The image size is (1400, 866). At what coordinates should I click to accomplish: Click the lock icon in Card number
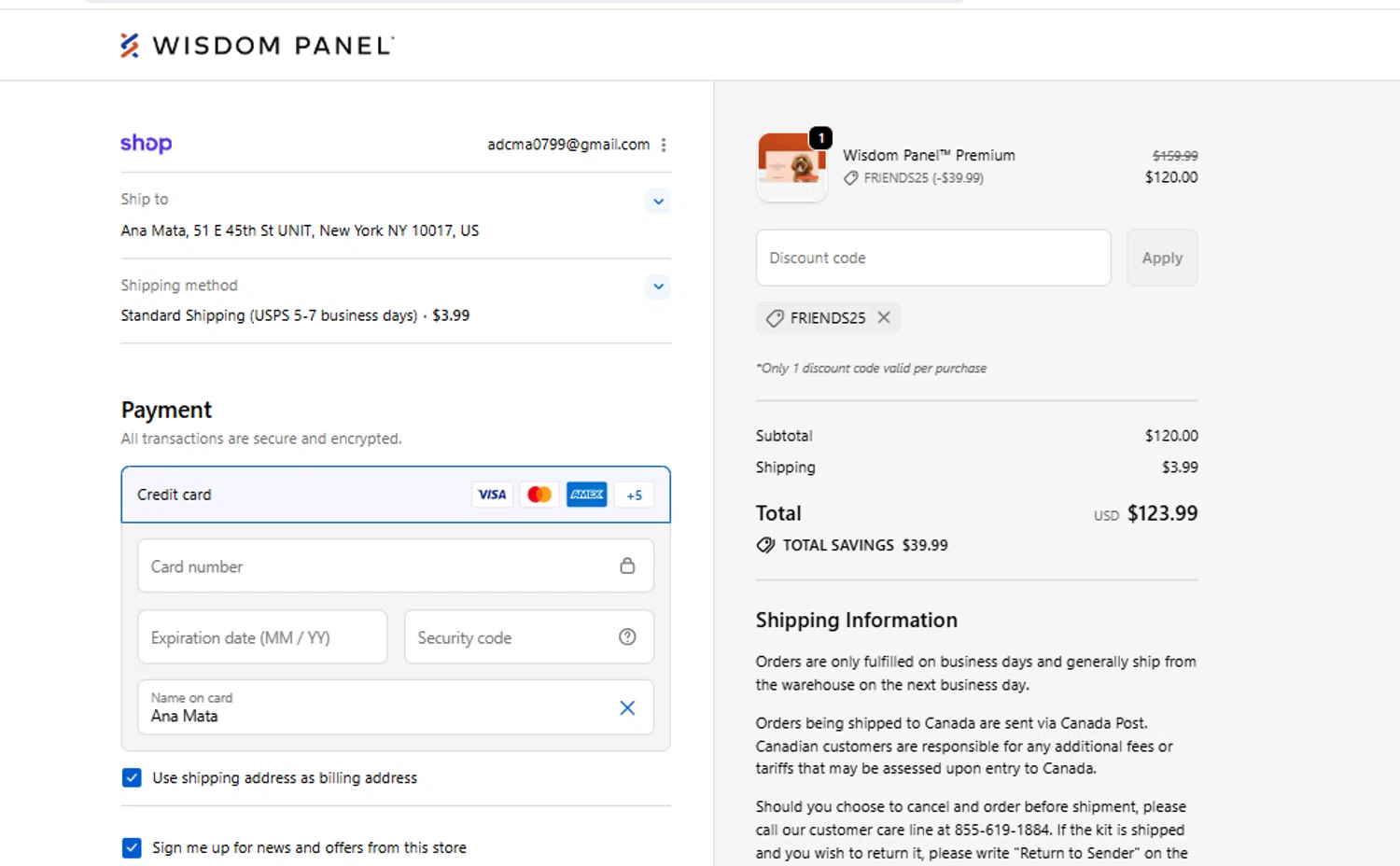pos(627,566)
